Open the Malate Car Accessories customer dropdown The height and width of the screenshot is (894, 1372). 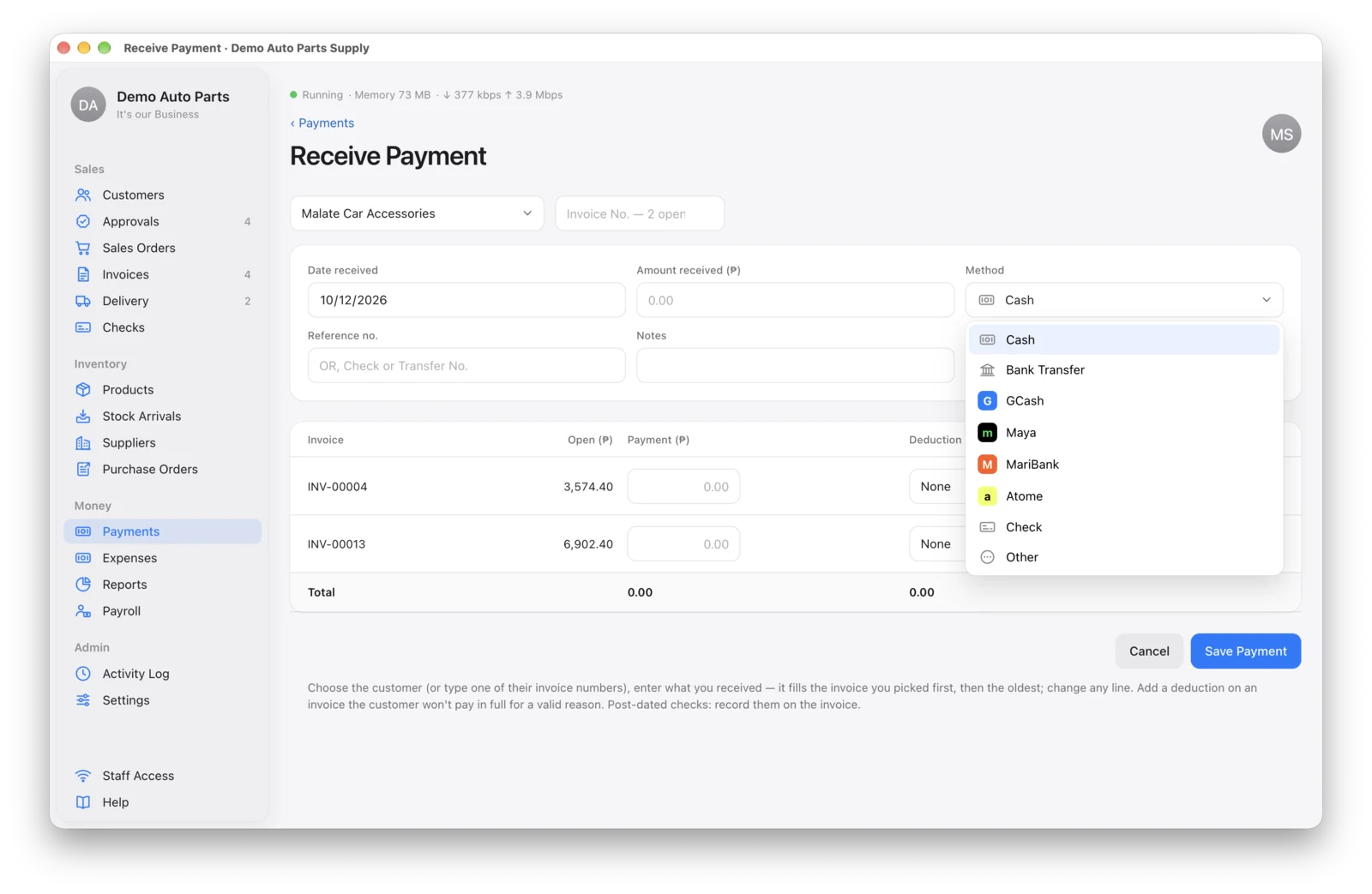tap(417, 214)
